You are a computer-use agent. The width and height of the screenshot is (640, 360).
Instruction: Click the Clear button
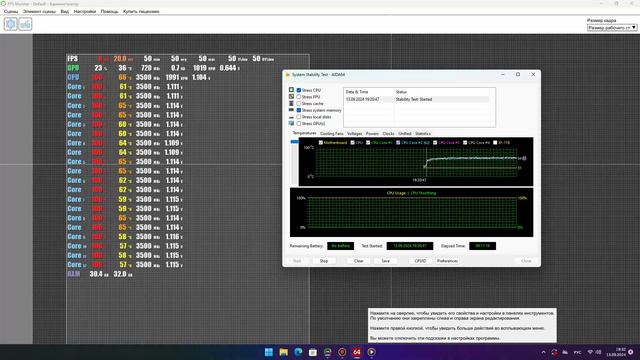(x=358, y=260)
